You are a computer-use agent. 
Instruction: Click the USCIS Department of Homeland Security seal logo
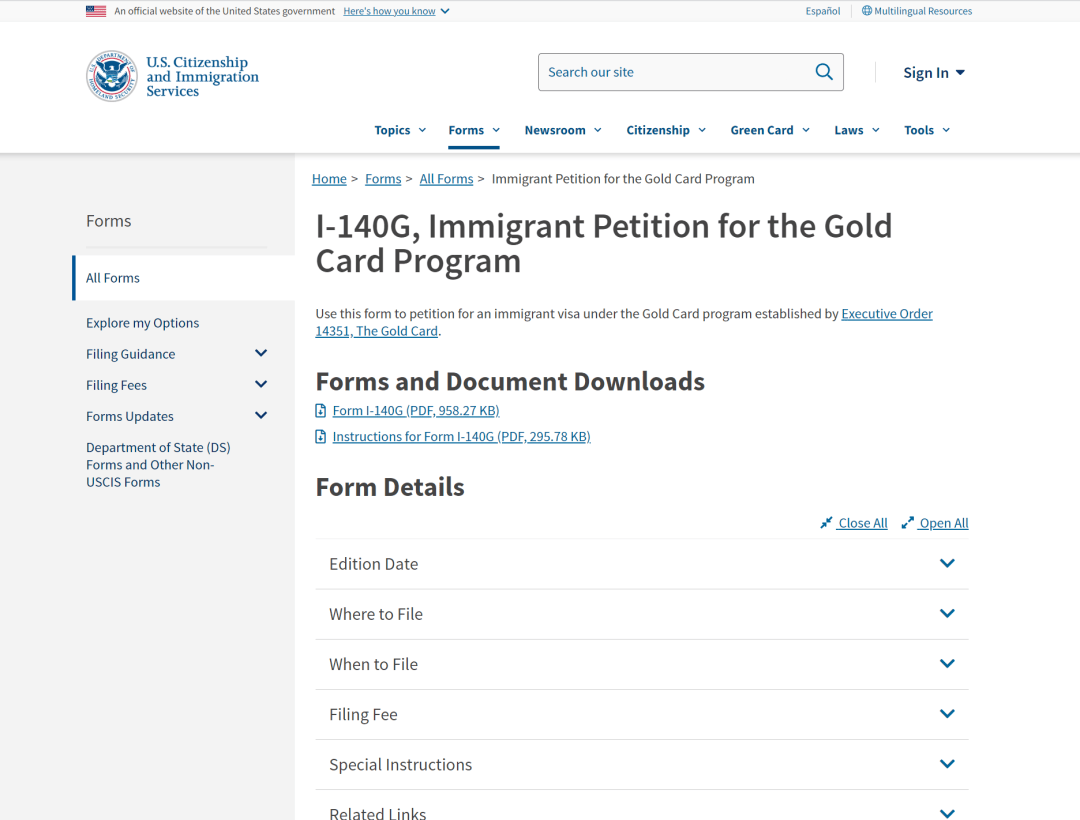(x=111, y=76)
